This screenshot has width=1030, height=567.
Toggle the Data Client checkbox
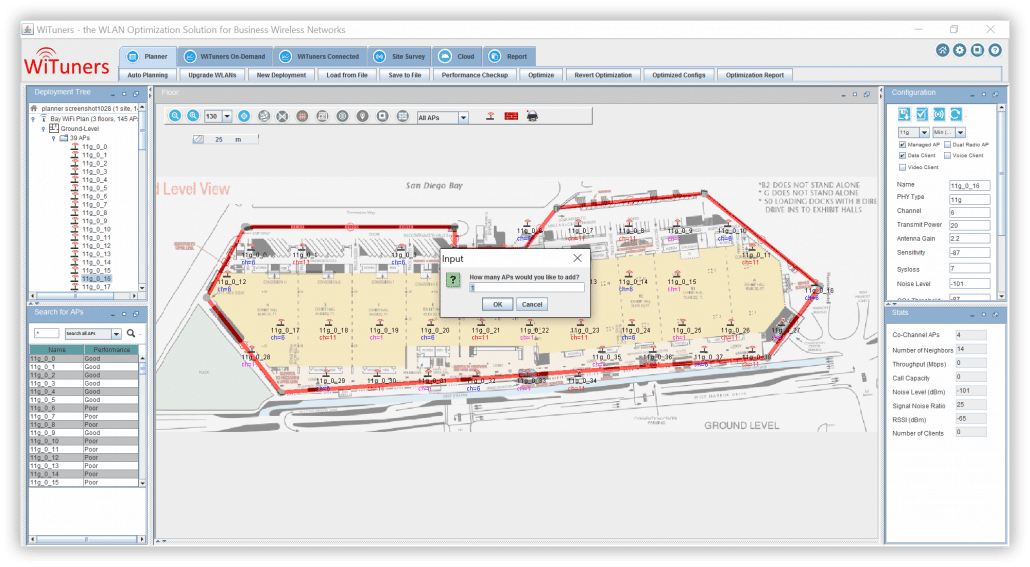point(902,156)
